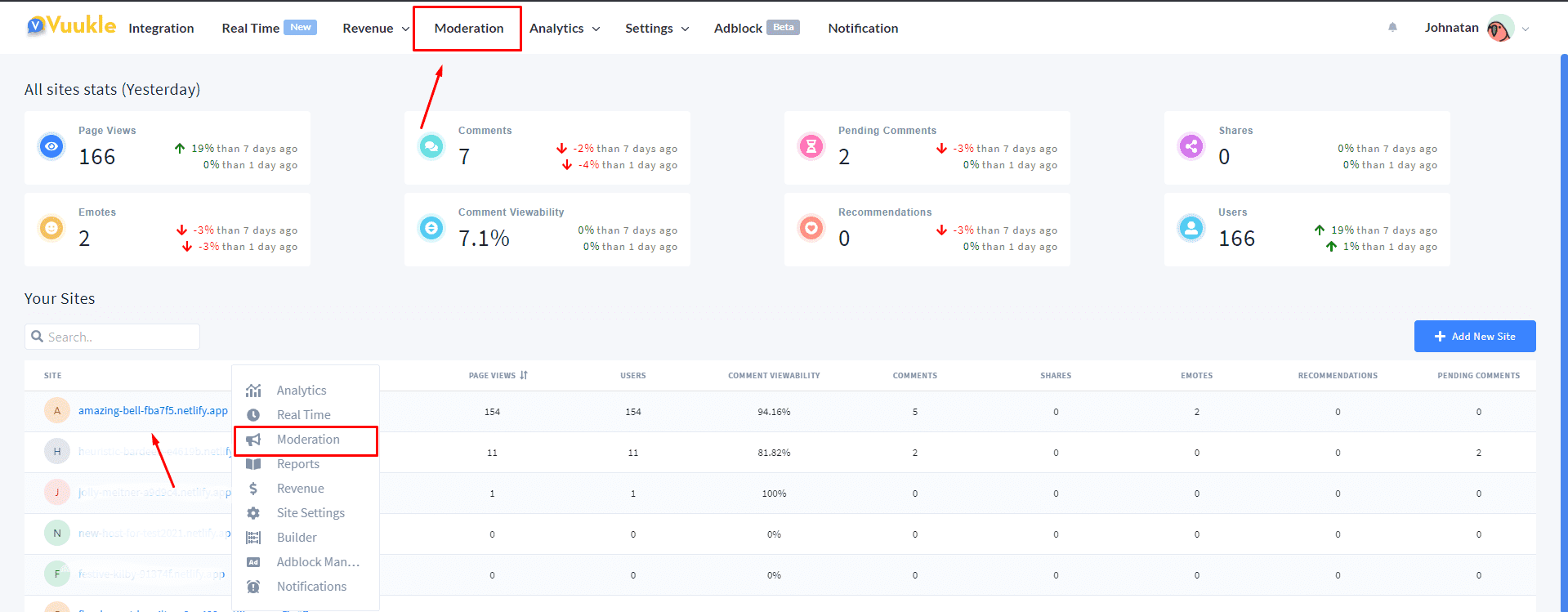Click the 'Your Sites' heading
The height and width of the screenshot is (612, 1568).
pyautogui.click(x=60, y=298)
